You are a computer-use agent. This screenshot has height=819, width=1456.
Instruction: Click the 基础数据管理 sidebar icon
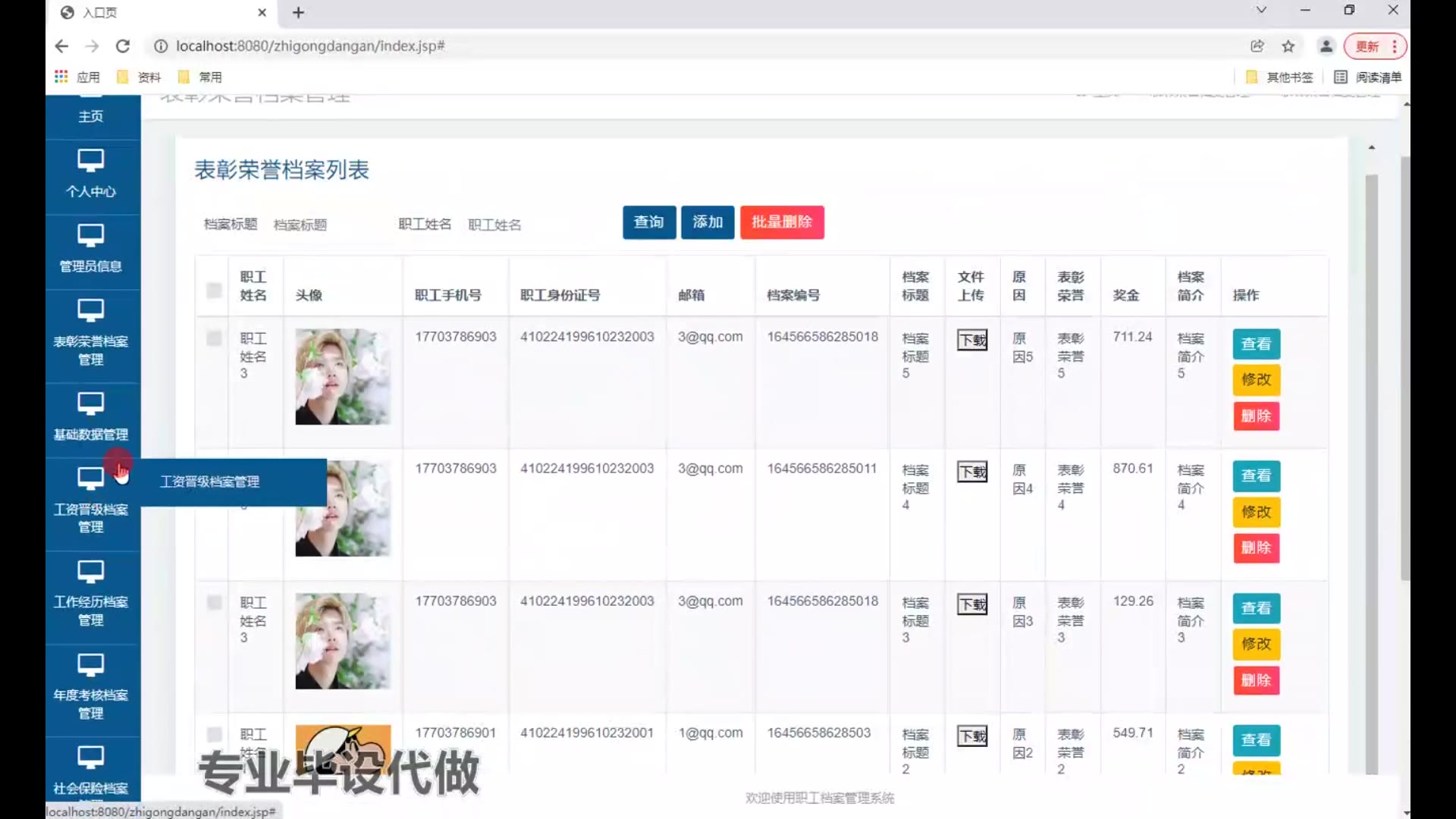(x=90, y=403)
